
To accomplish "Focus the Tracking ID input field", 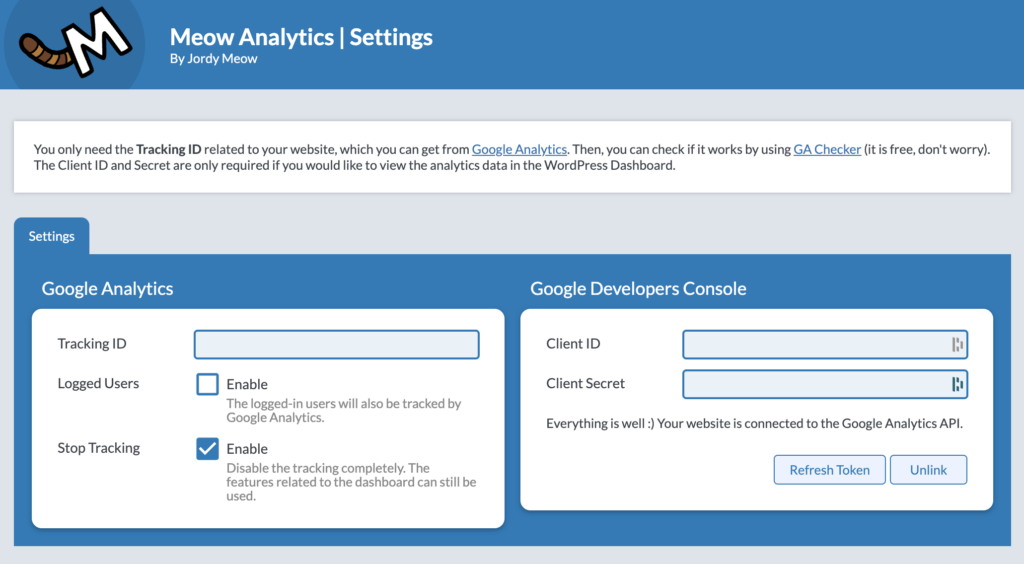I will [336, 344].
